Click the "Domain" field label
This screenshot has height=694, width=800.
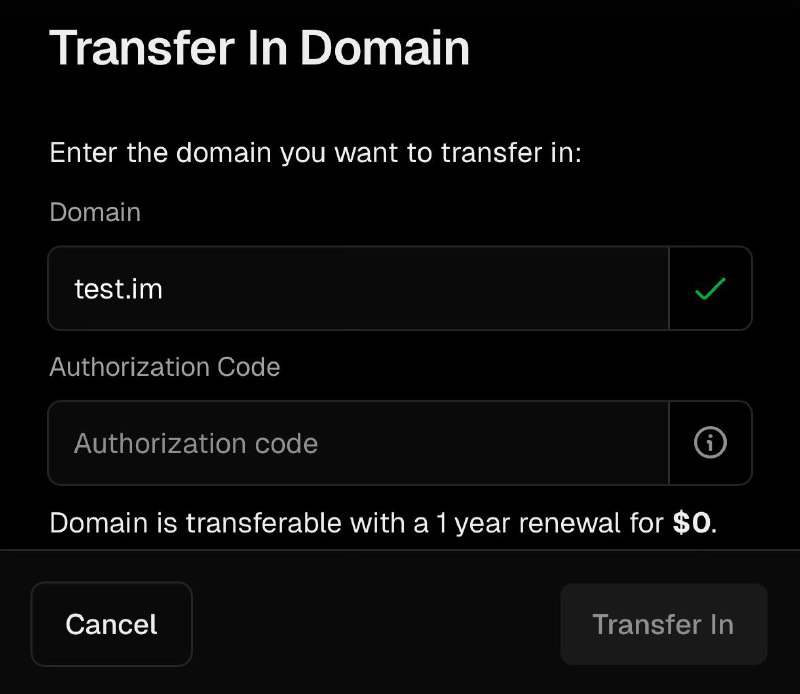(x=95, y=212)
